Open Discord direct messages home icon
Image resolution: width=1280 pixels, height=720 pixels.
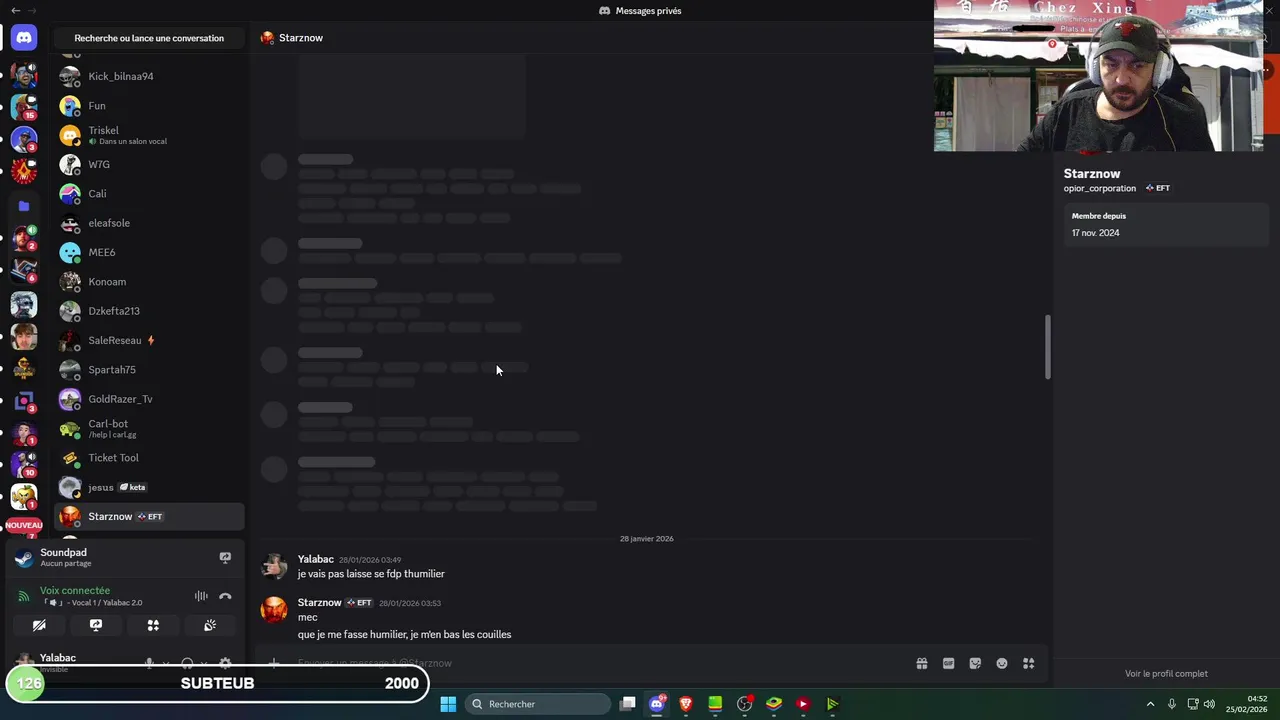tap(24, 38)
